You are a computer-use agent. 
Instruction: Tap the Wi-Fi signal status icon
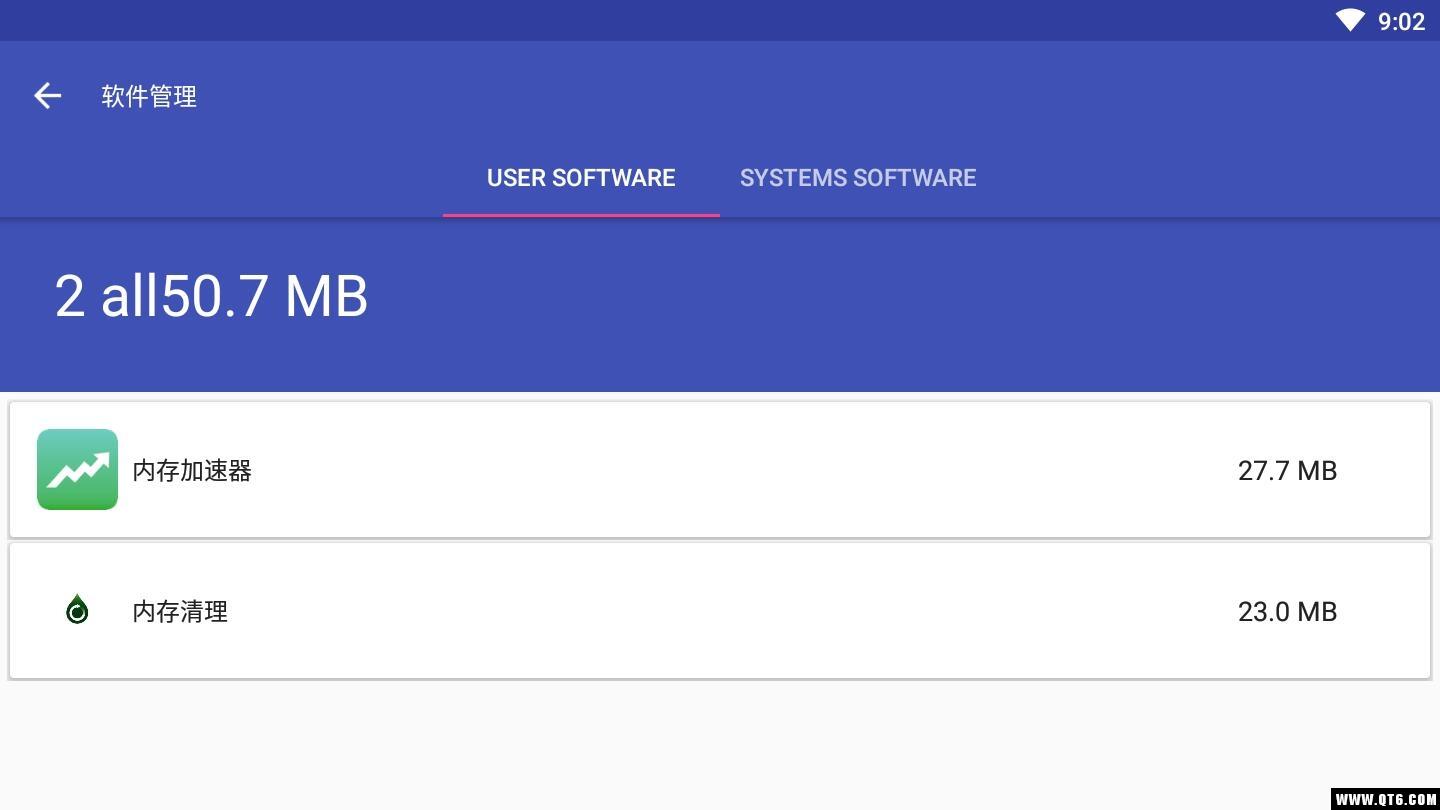click(x=1349, y=20)
